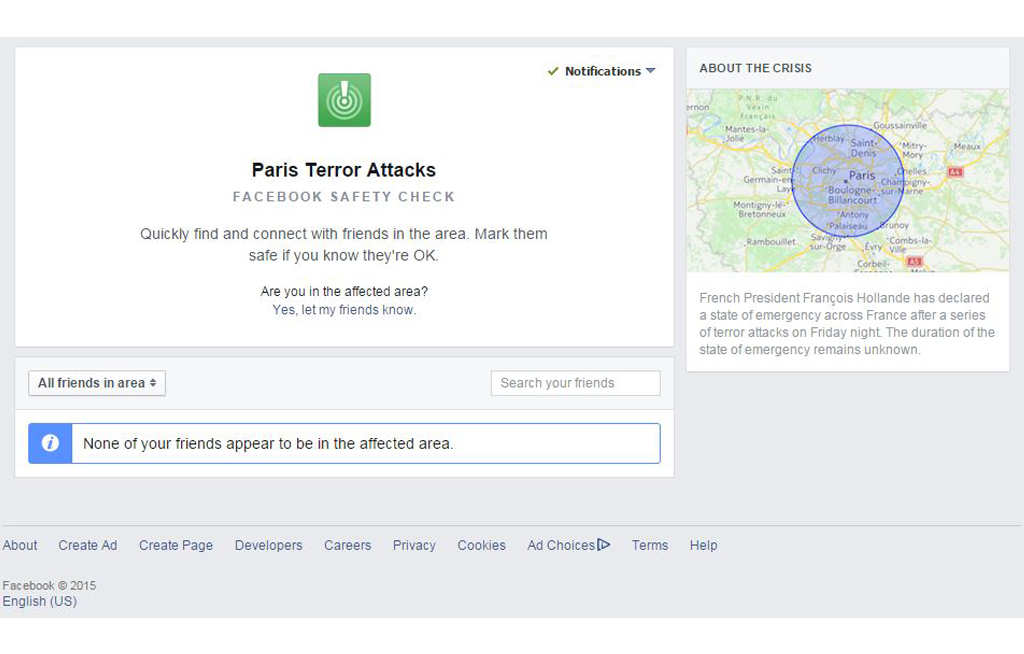The width and height of the screenshot is (1024, 654).
Task: Open the Create Ad footer link
Action: click(88, 545)
